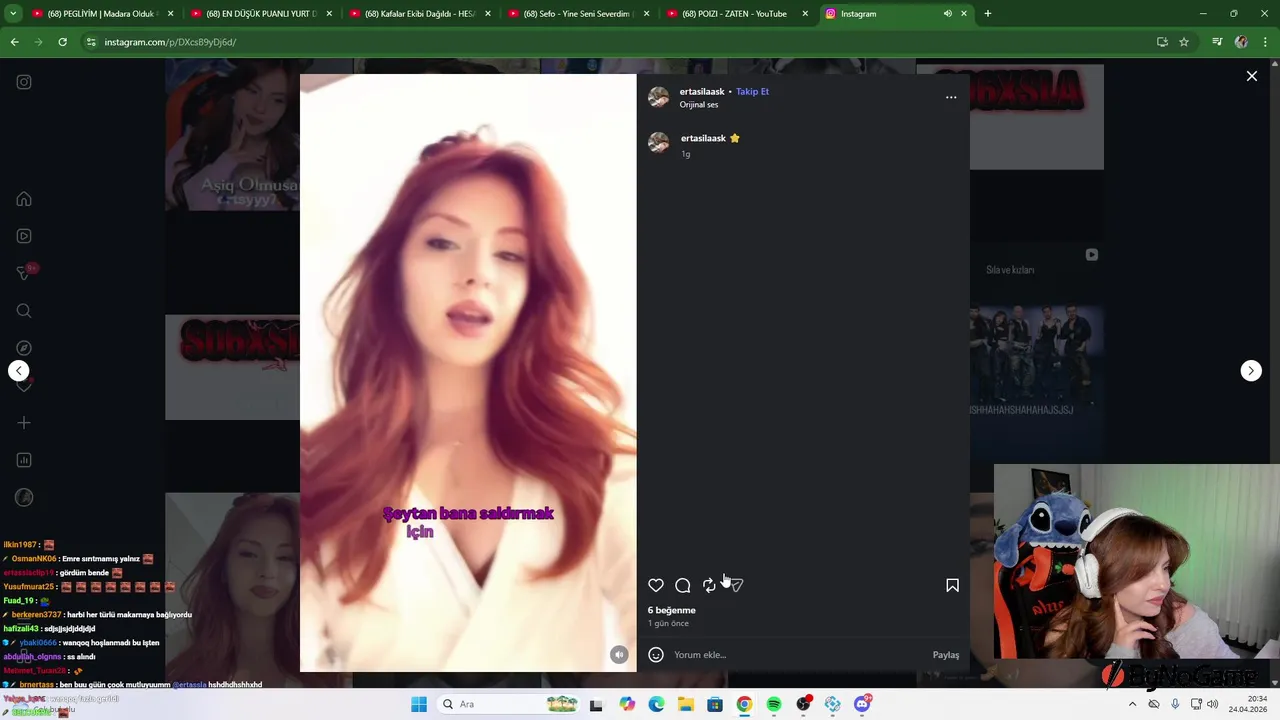The width and height of the screenshot is (1280, 720).
Task: Click the reel video to pause it
Action: pos(468,372)
